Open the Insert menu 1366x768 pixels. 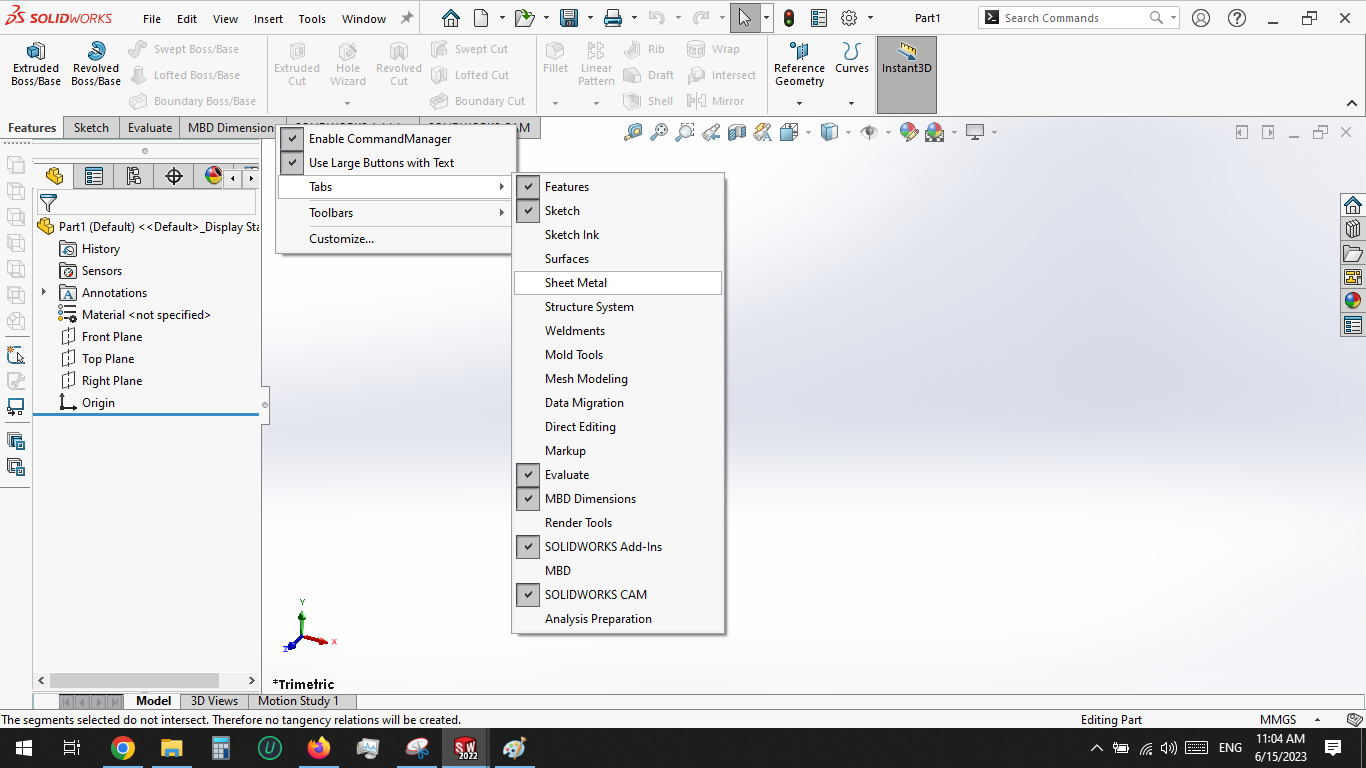[267, 17]
